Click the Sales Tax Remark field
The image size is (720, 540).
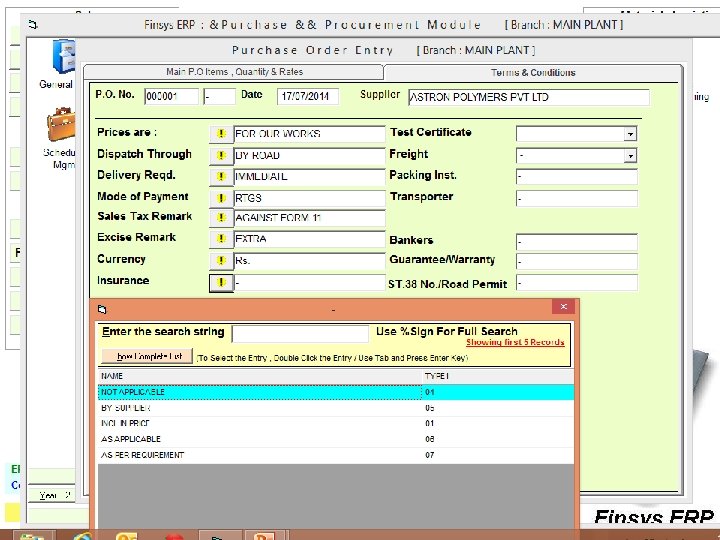click(309, 218)
